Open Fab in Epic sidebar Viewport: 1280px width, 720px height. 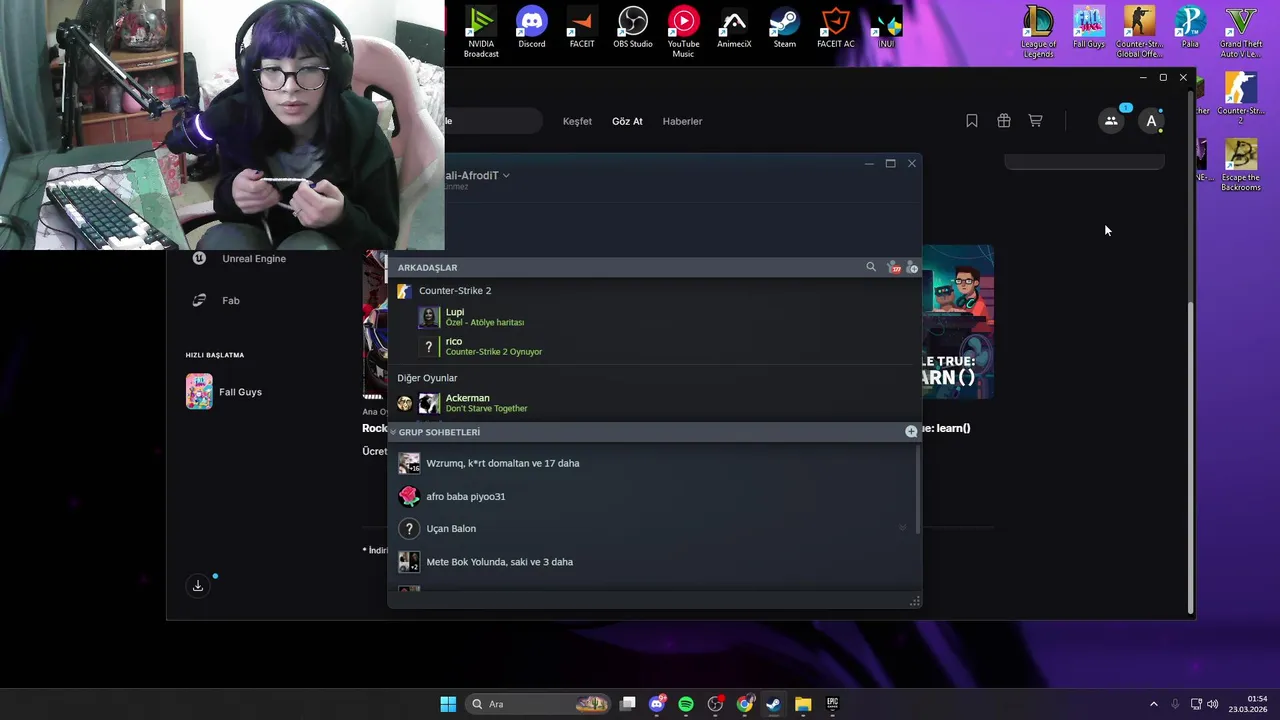(x=217, y=300)
